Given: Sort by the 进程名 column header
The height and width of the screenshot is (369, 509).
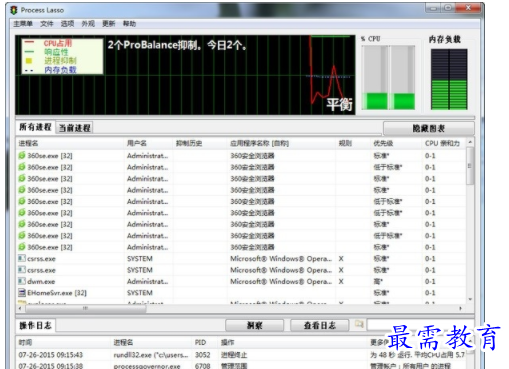Looking at the screenshot, I should 70,143.
